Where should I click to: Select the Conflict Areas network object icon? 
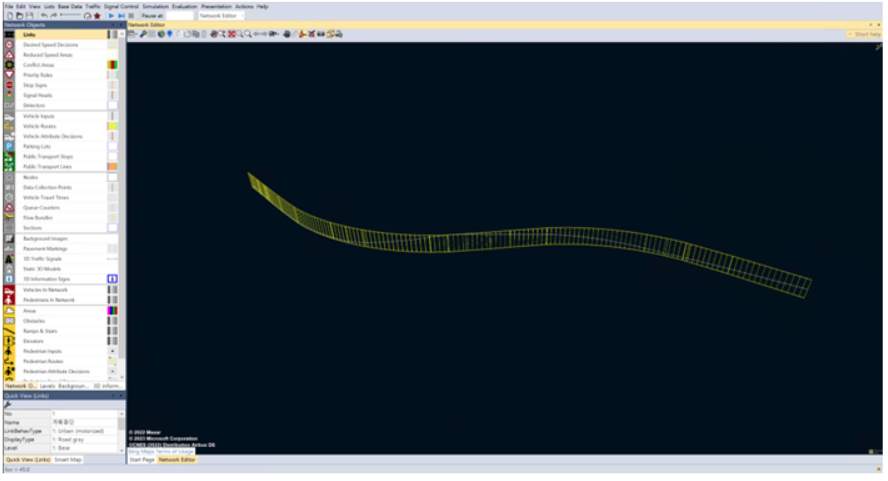coord(9,65)
